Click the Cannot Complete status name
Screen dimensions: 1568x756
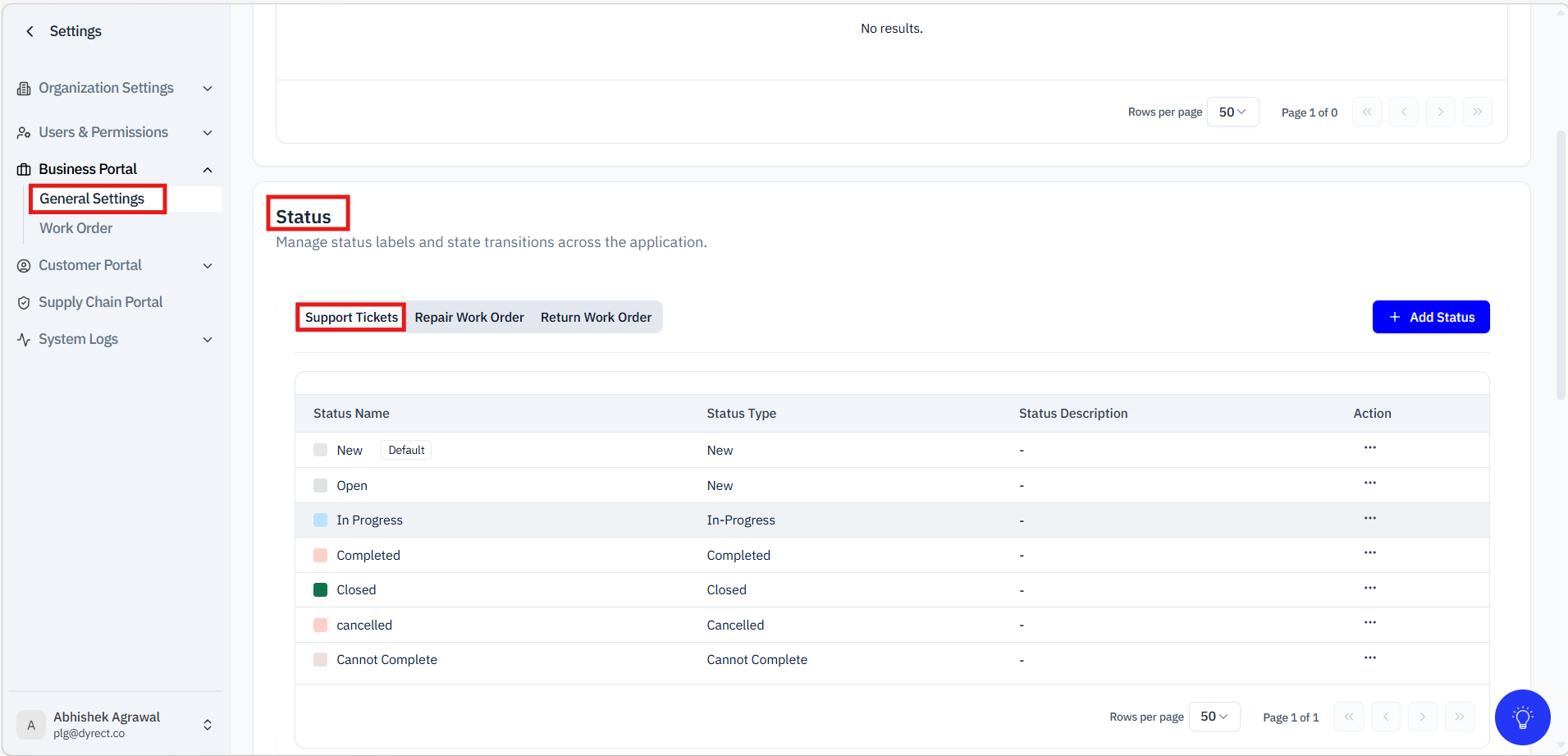point(386,660)
